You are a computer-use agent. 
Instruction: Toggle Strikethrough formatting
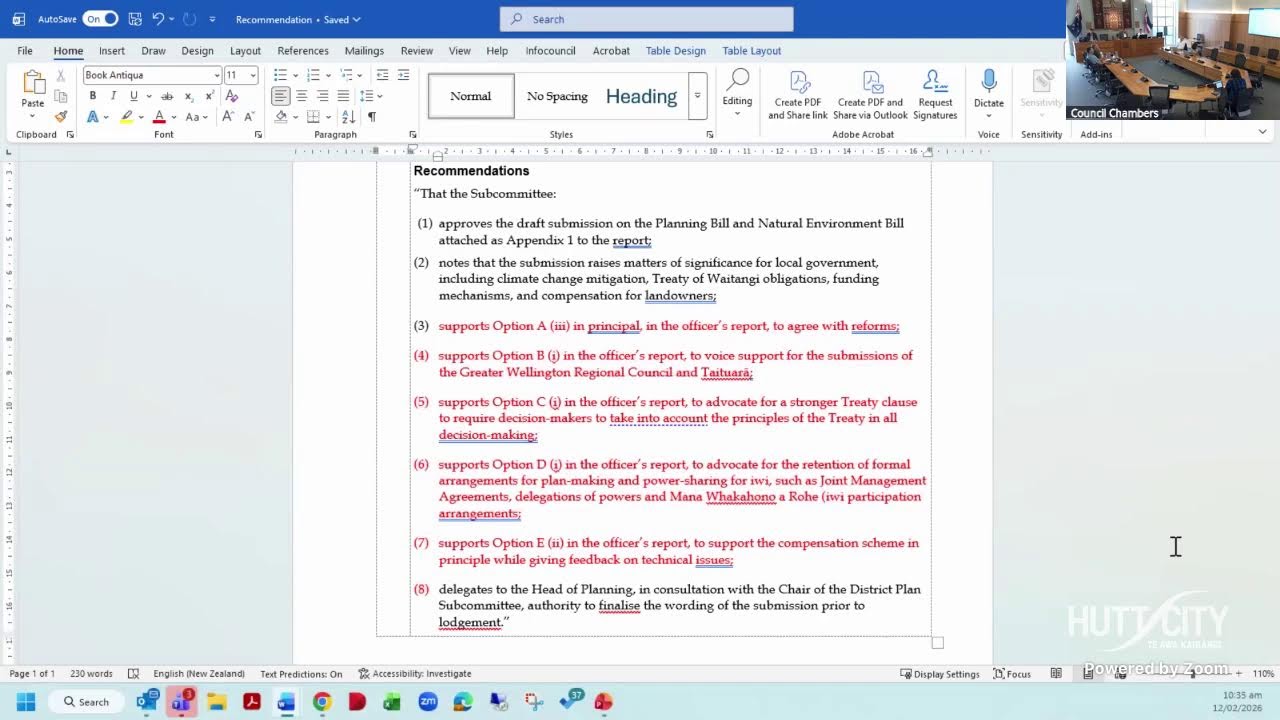[x=167, y=96]
